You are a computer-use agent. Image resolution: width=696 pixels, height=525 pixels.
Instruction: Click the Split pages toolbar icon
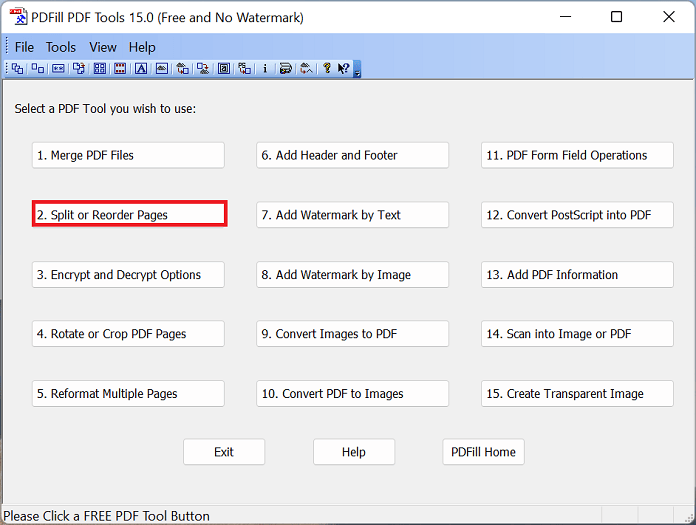tap(38, 69)
